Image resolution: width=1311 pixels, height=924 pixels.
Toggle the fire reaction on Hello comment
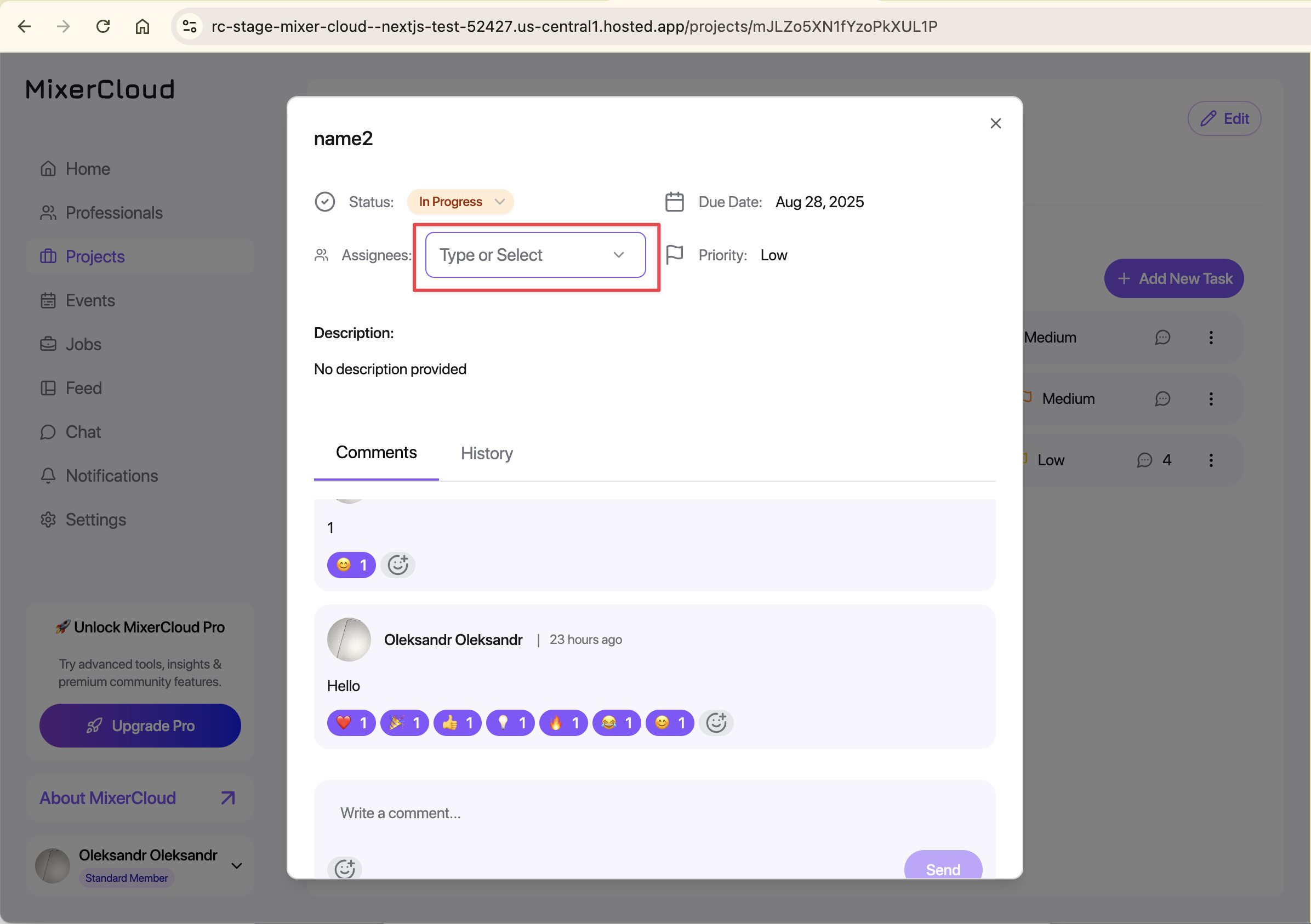click(563, 723)
